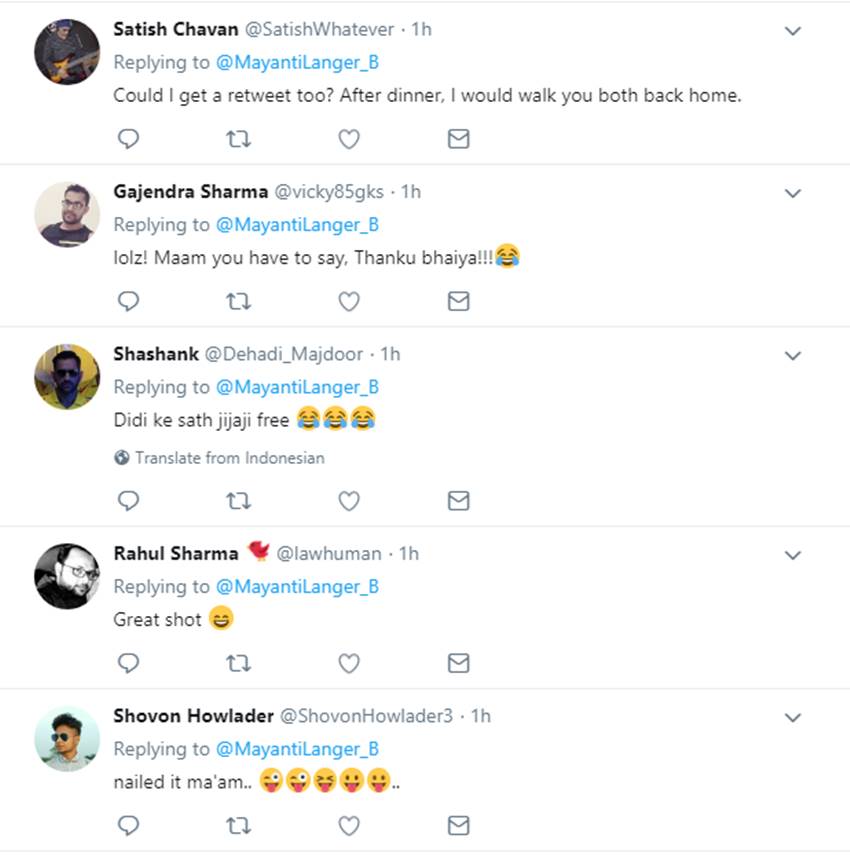Expand dropdown arrow on Gajendra Sharma's tweet

click(793, 193)
